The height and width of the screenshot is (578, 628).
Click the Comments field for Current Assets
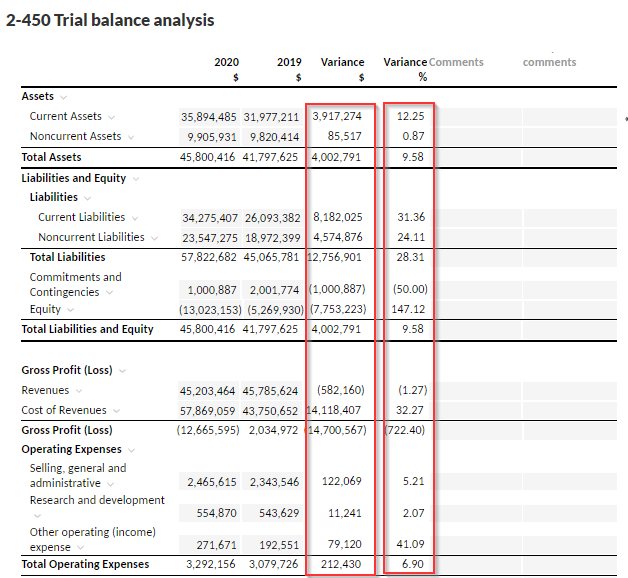click(475, 117)
